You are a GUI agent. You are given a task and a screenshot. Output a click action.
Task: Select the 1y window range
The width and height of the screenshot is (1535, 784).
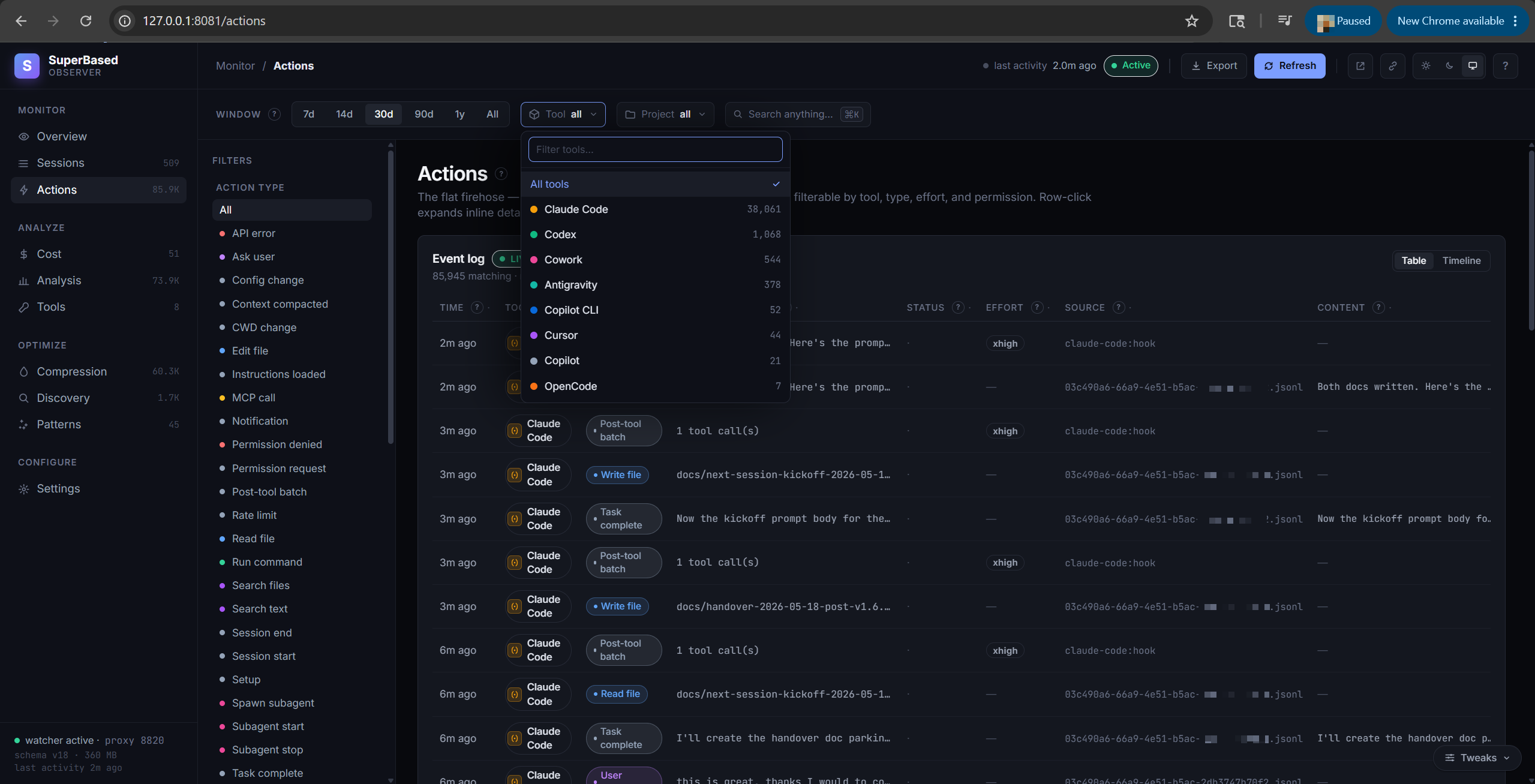point(460,115)
